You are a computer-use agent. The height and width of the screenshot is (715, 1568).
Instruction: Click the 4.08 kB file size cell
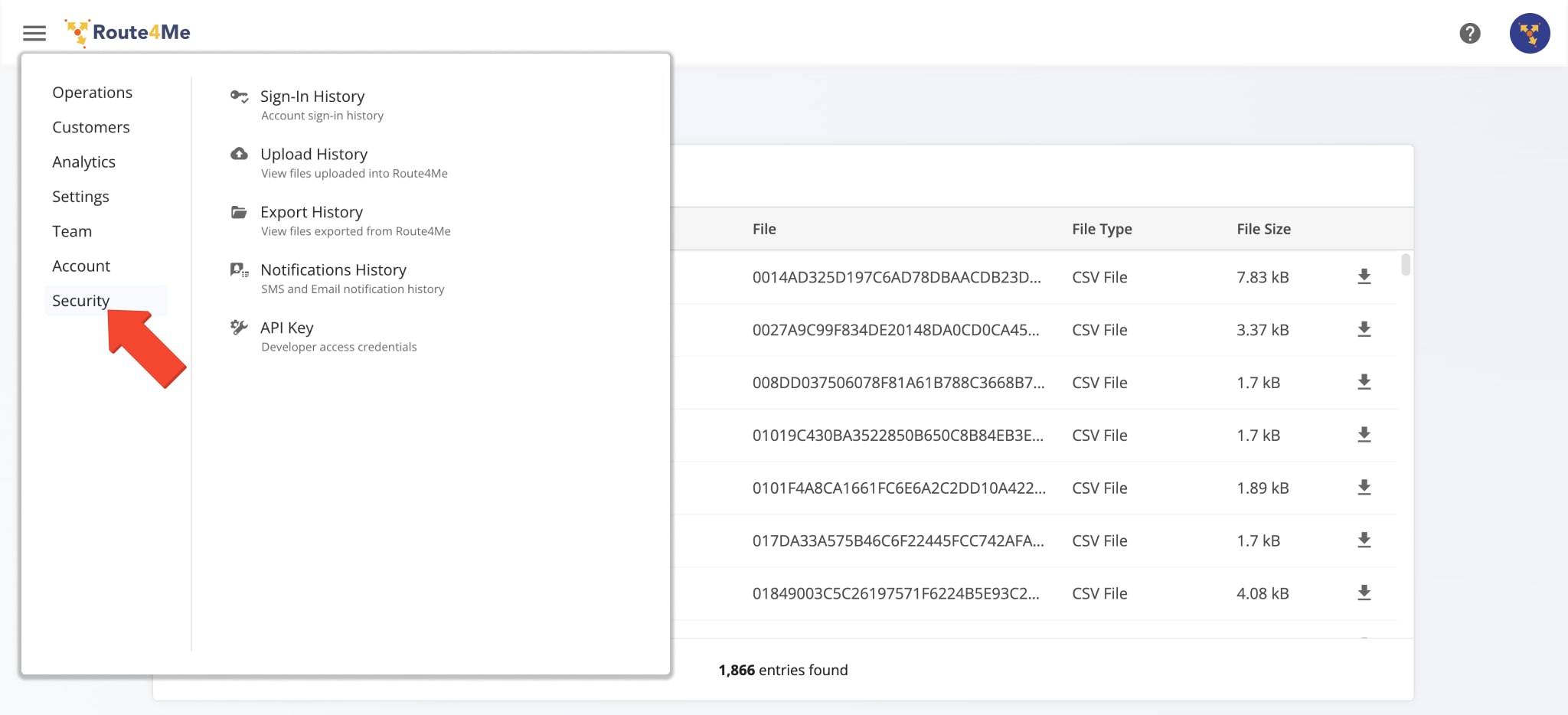pos(1263,594)
